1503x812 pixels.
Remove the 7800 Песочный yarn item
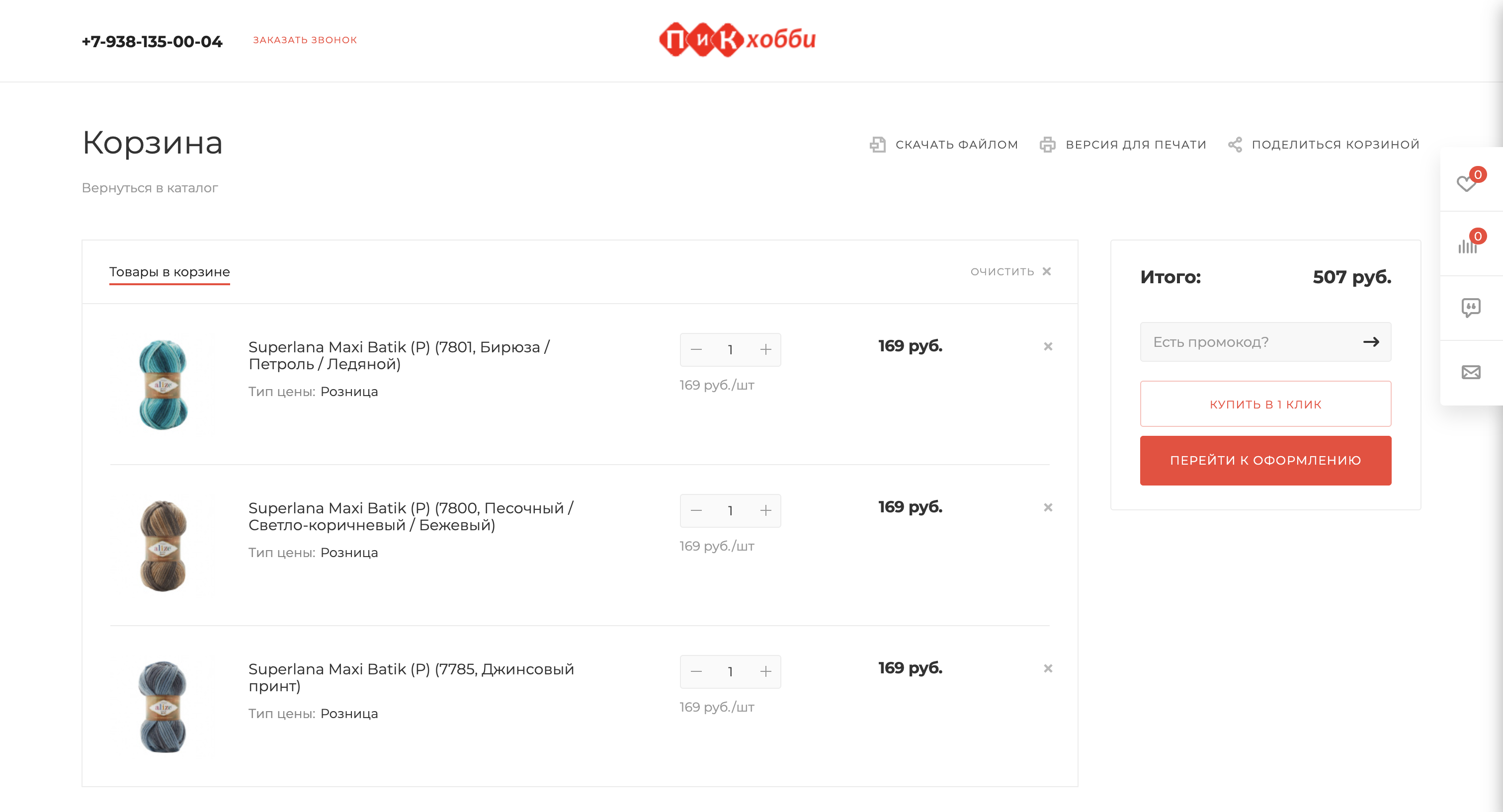(1048, 507)
